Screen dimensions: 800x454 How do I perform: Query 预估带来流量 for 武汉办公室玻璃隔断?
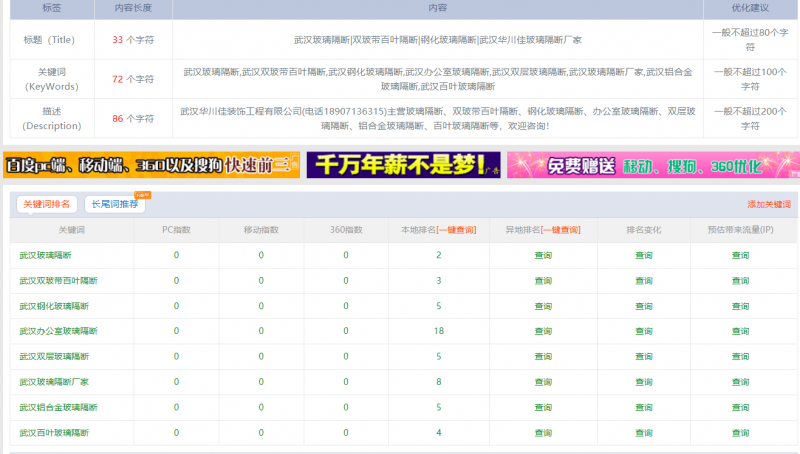pyautogui.click(x=740, y=331)
